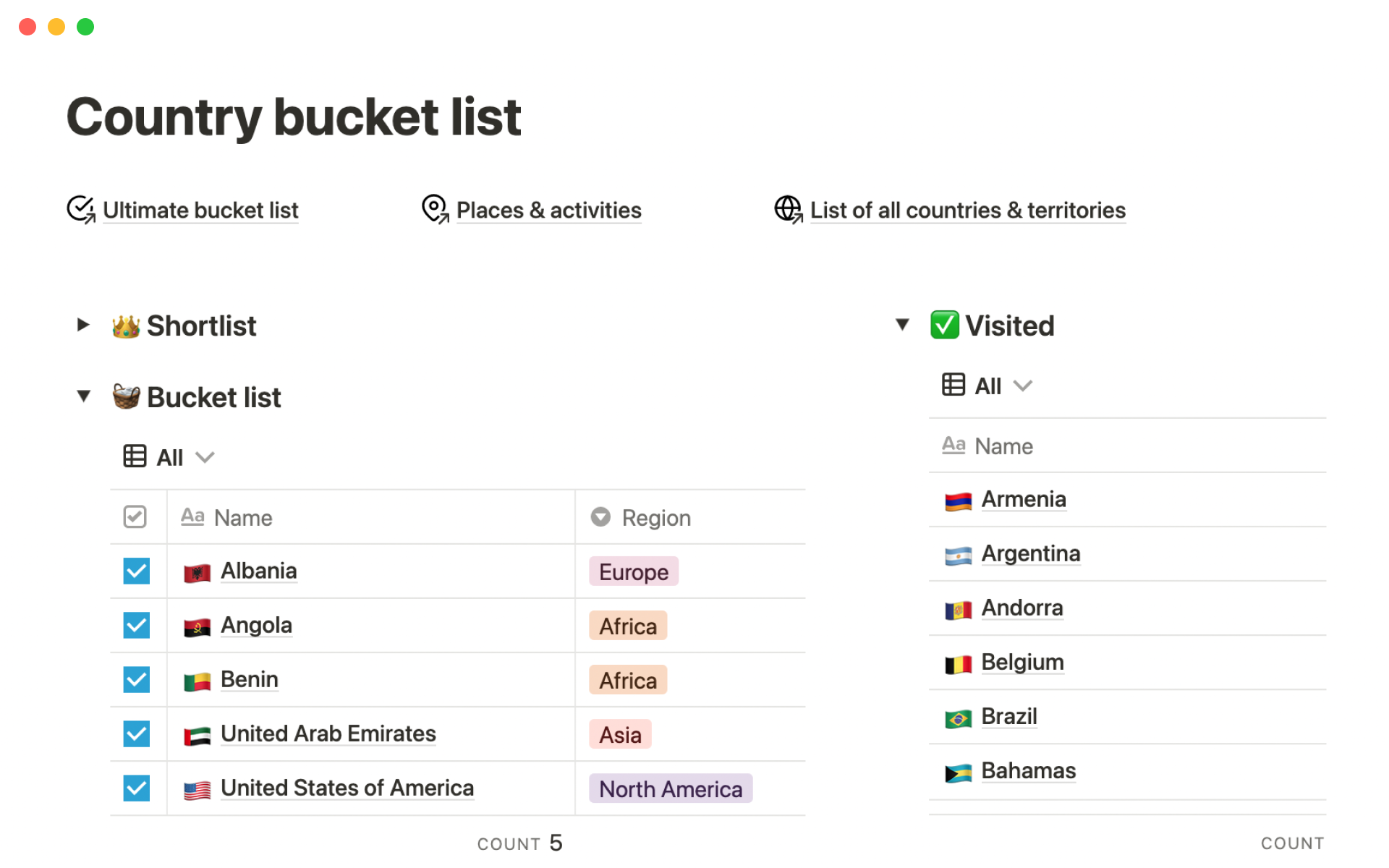Image resolution: width=1389 pixels, height=868 pixels.
Task: Open the Argentina page link
Action: [1030, 554]
